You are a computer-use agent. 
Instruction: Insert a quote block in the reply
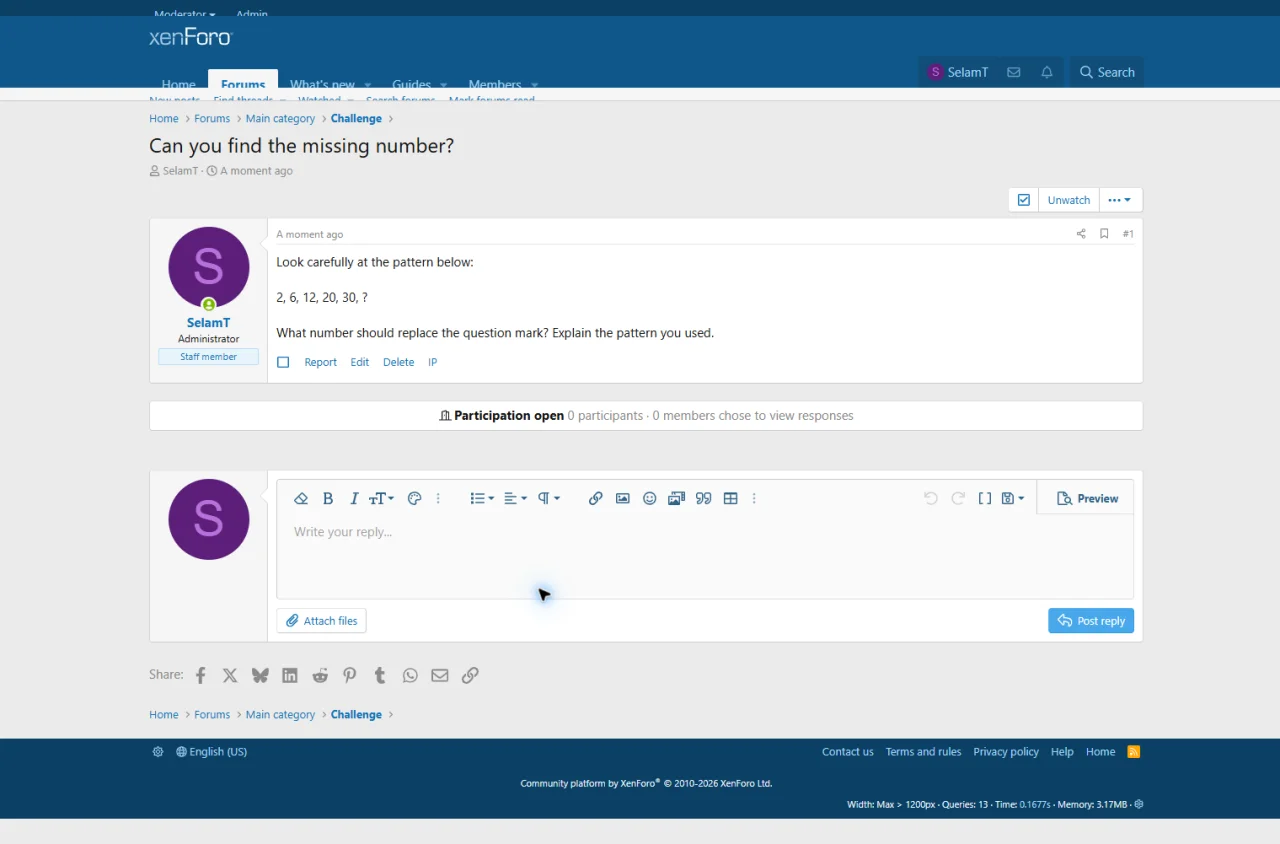coord(704,498)
